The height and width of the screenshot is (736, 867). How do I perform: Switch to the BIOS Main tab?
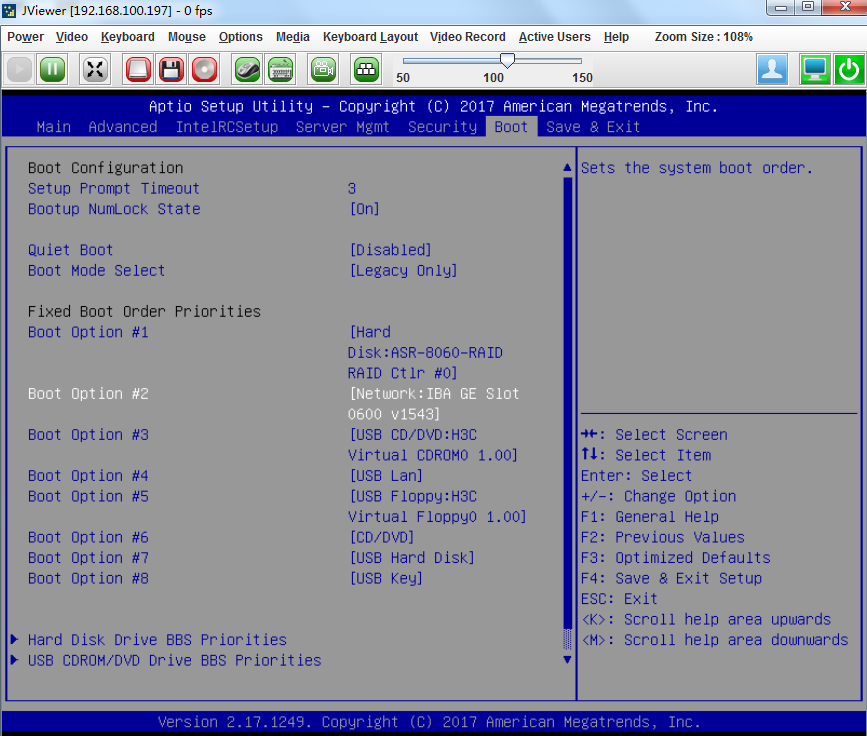[x=54, y=127]
